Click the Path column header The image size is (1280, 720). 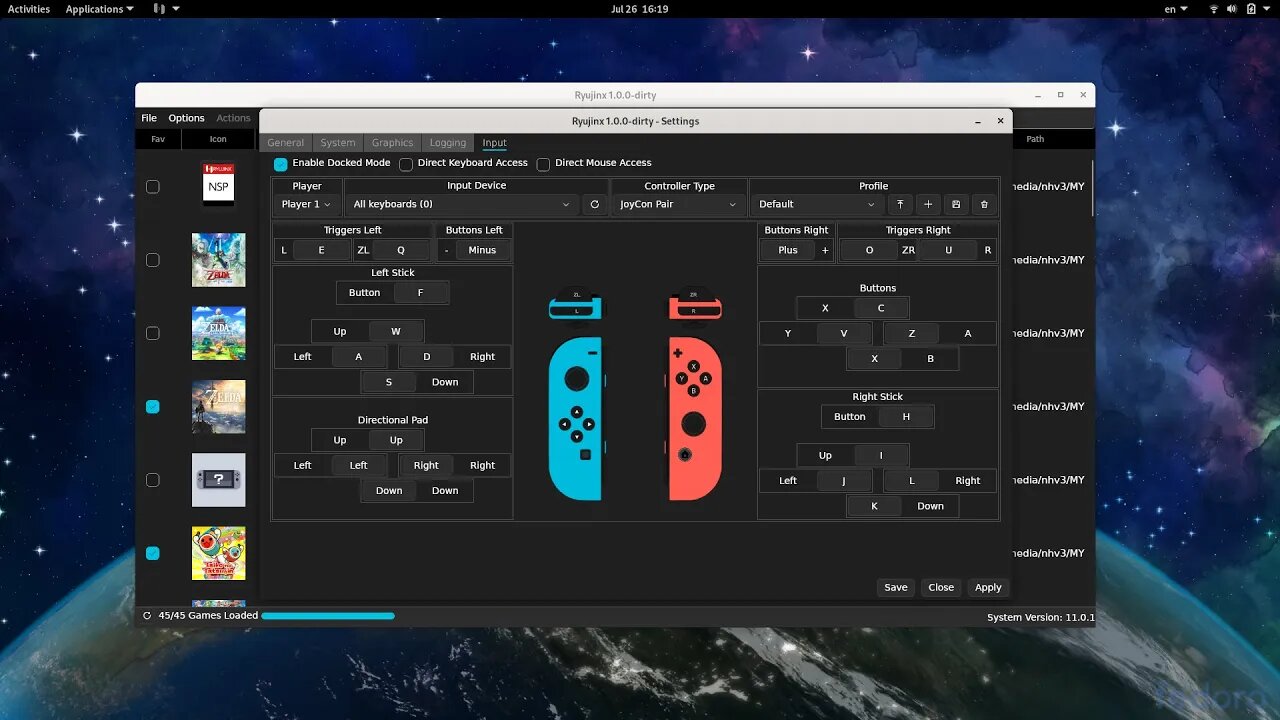point(1035,139)
